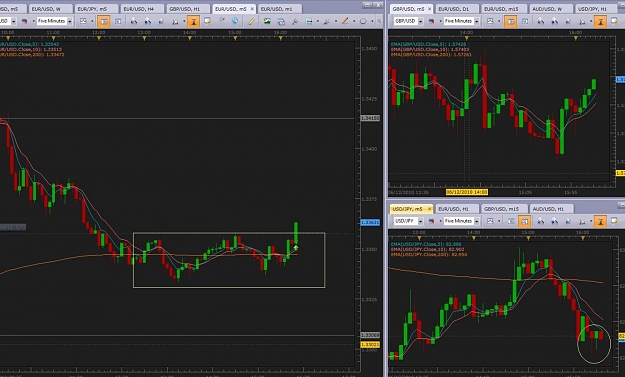625x377 pixels.
Task: Click the flag icon in EUR/USD toolbar
Action: [x=25, y=21]
